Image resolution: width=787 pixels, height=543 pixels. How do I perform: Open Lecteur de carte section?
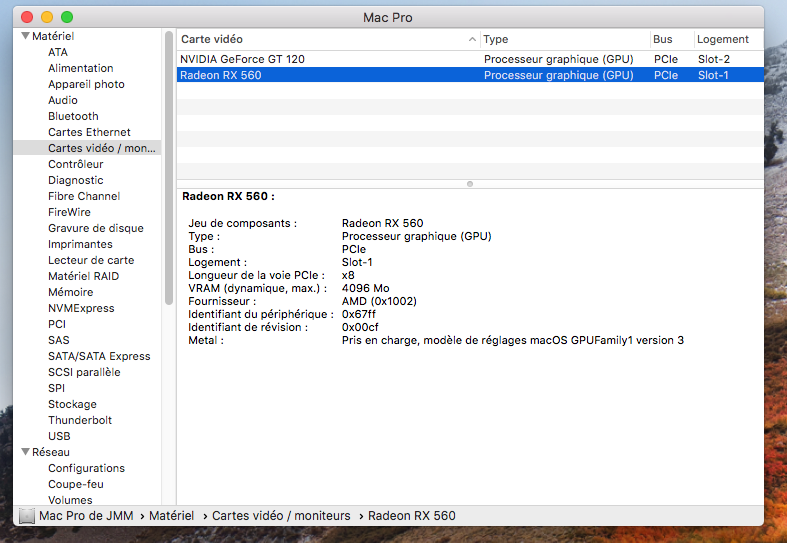tap(91, 260)
